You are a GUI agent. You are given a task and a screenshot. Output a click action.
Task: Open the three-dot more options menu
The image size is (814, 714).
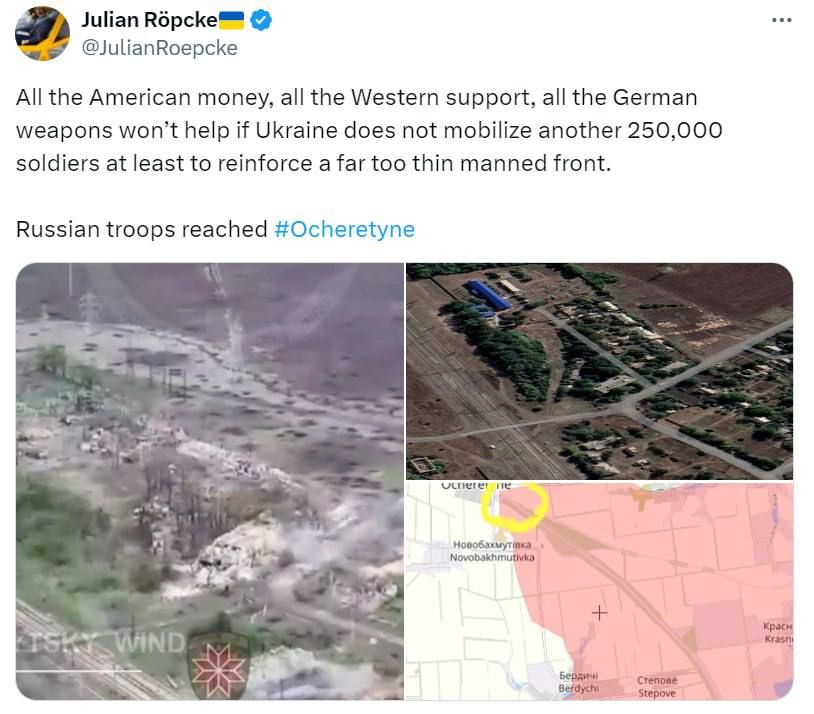(781, 20)
